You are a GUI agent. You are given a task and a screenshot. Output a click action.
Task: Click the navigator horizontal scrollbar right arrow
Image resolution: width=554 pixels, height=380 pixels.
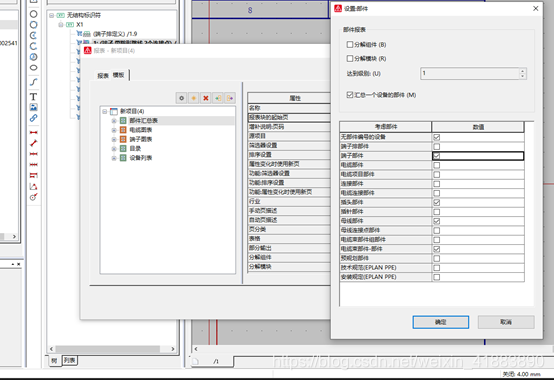173,349
